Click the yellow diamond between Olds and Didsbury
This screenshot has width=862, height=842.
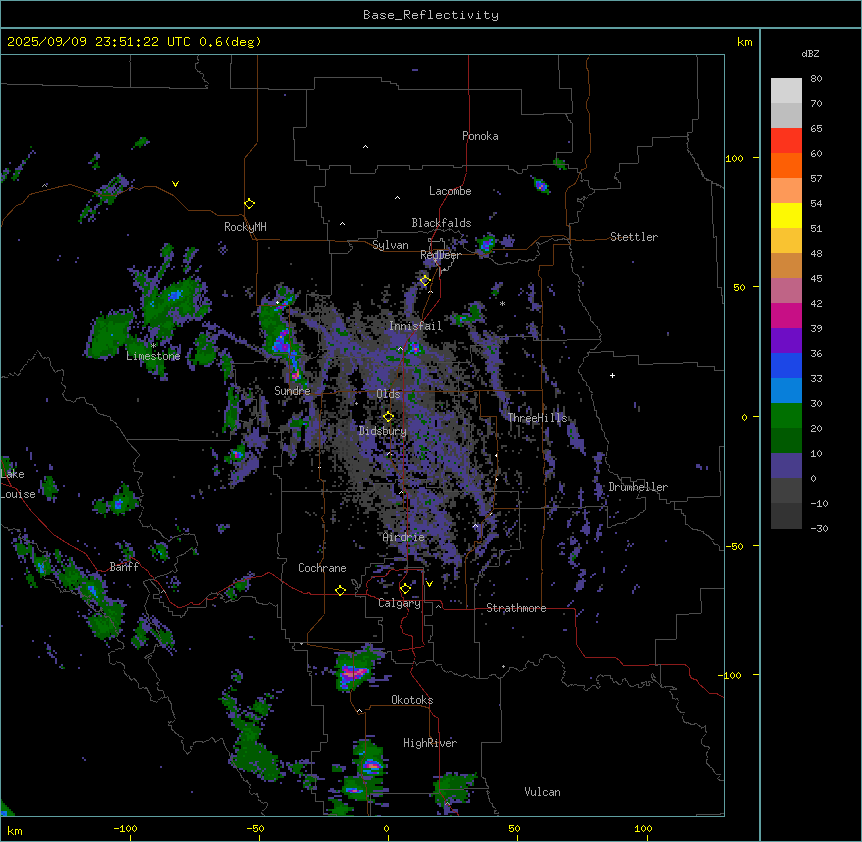point(388,416)
